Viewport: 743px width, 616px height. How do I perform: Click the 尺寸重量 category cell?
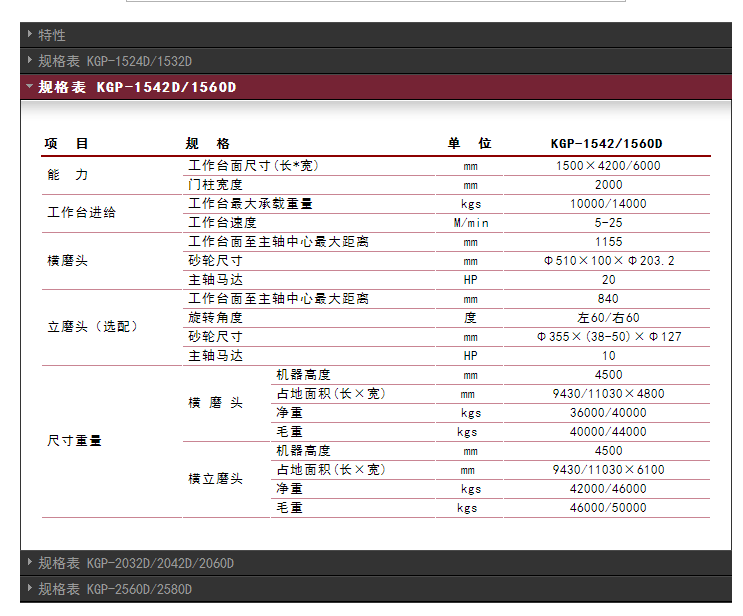point(74,441)
